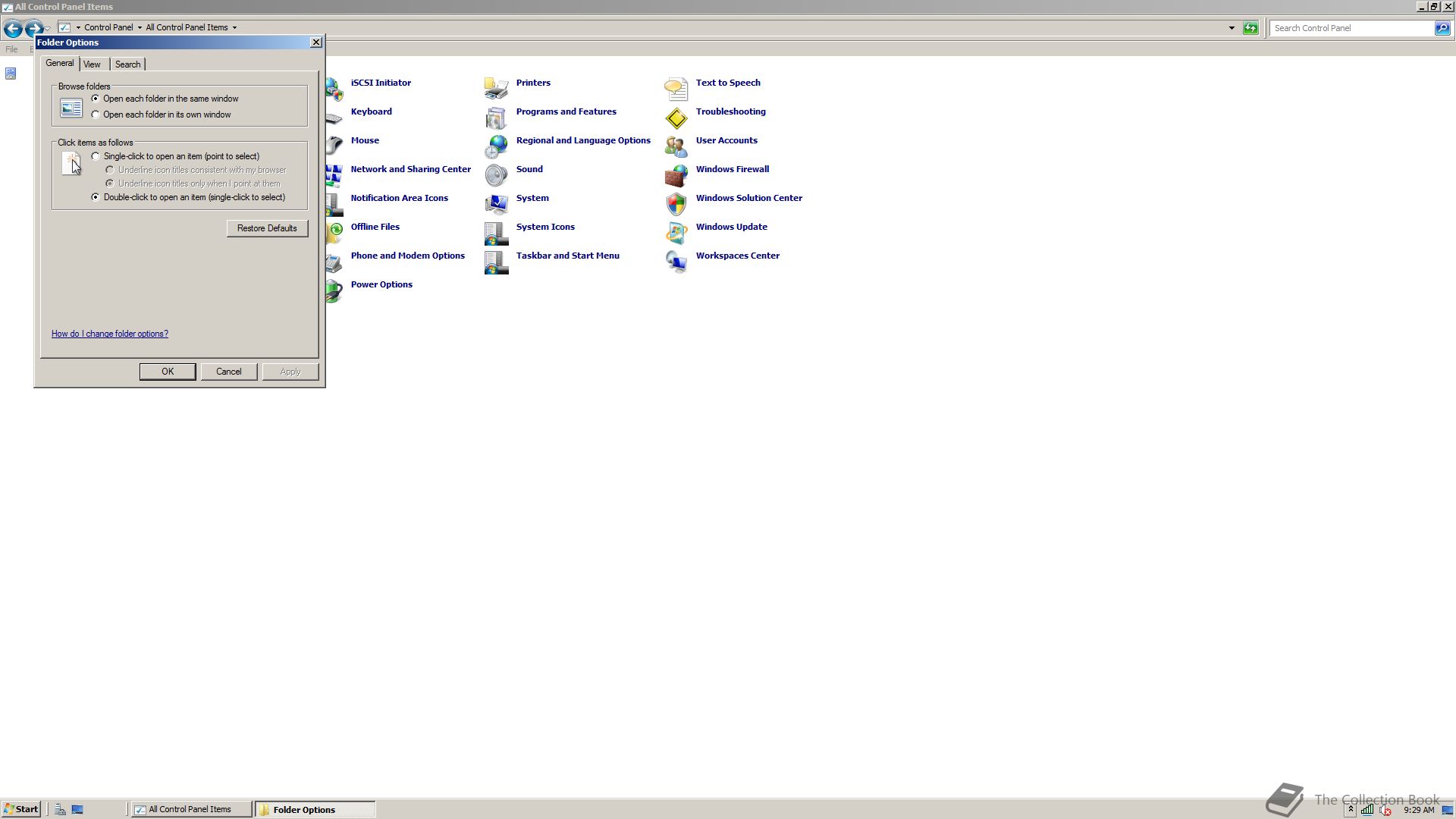Click the refresh icon beside the address bar

click(1250, 28)
